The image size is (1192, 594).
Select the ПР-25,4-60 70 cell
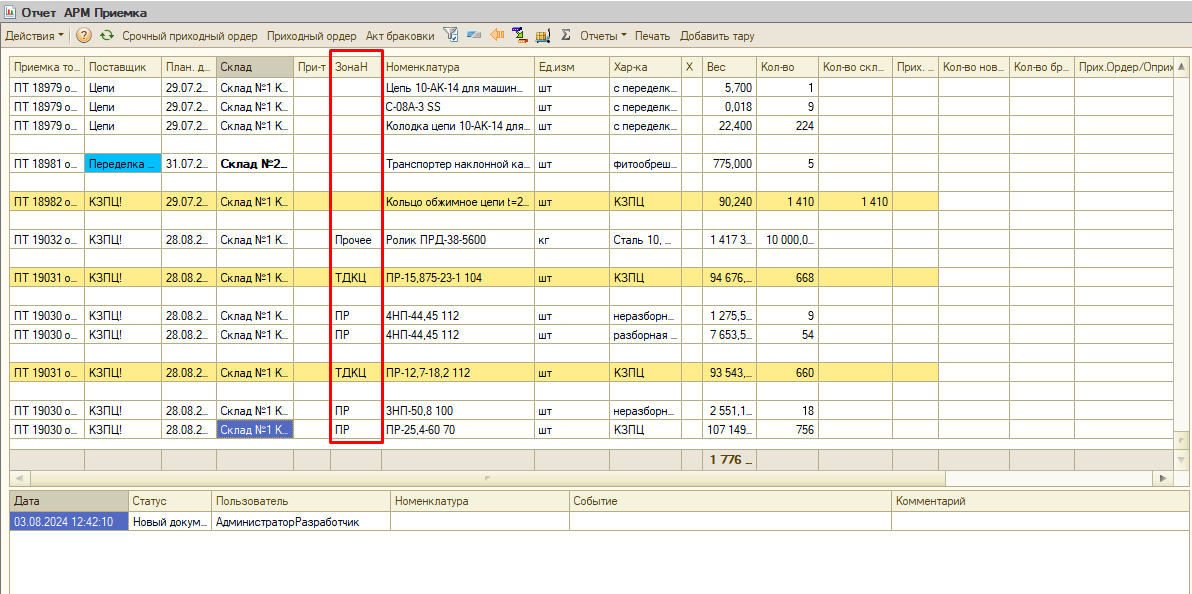(x=458, y=430)
